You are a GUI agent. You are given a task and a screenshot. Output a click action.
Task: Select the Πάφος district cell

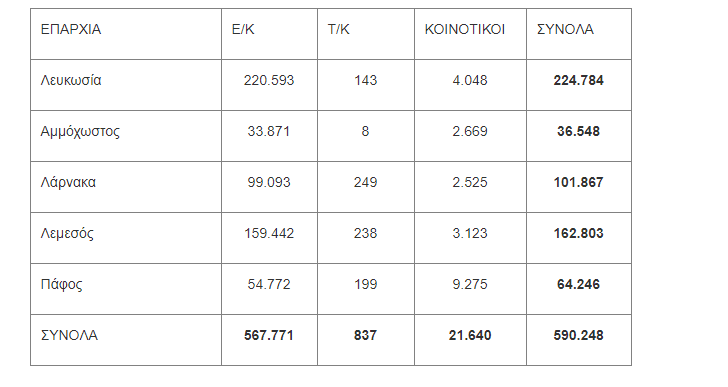[x=126, y=289]
